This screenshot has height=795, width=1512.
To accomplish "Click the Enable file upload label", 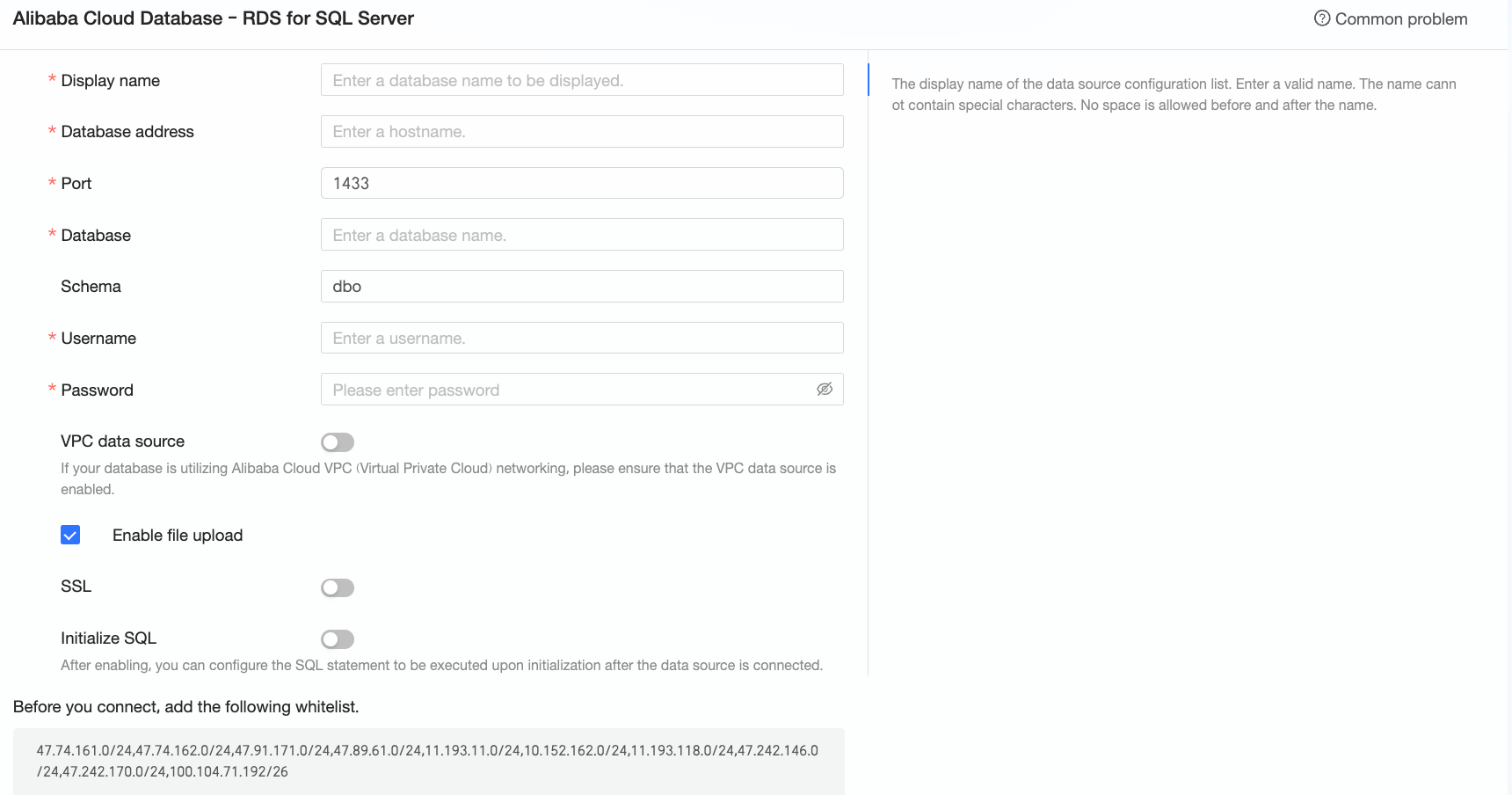I will [x=178, y=536].
